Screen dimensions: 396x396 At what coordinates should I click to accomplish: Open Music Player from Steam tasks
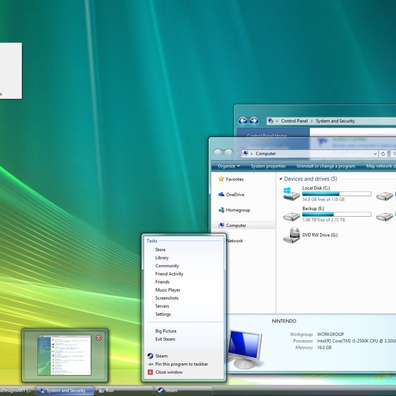[168, 290]
